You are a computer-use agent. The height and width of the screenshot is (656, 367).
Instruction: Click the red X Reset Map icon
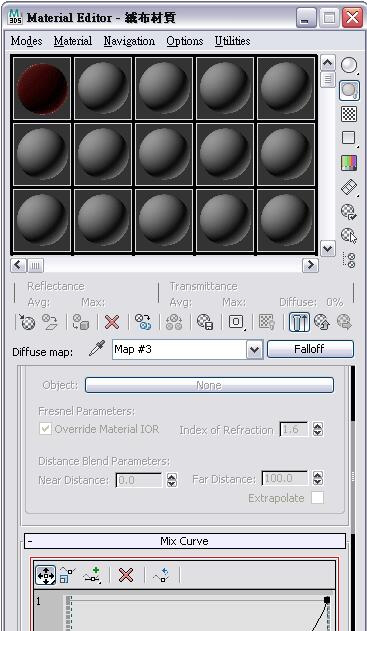pyautogui.click(x=112, y=322)
